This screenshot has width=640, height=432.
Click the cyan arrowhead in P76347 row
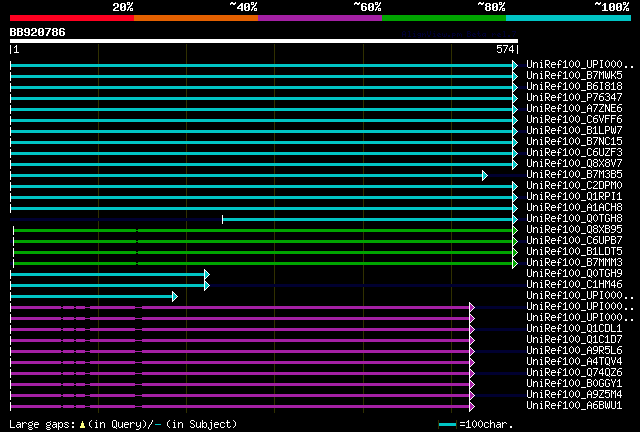click(x=515, y=98)
